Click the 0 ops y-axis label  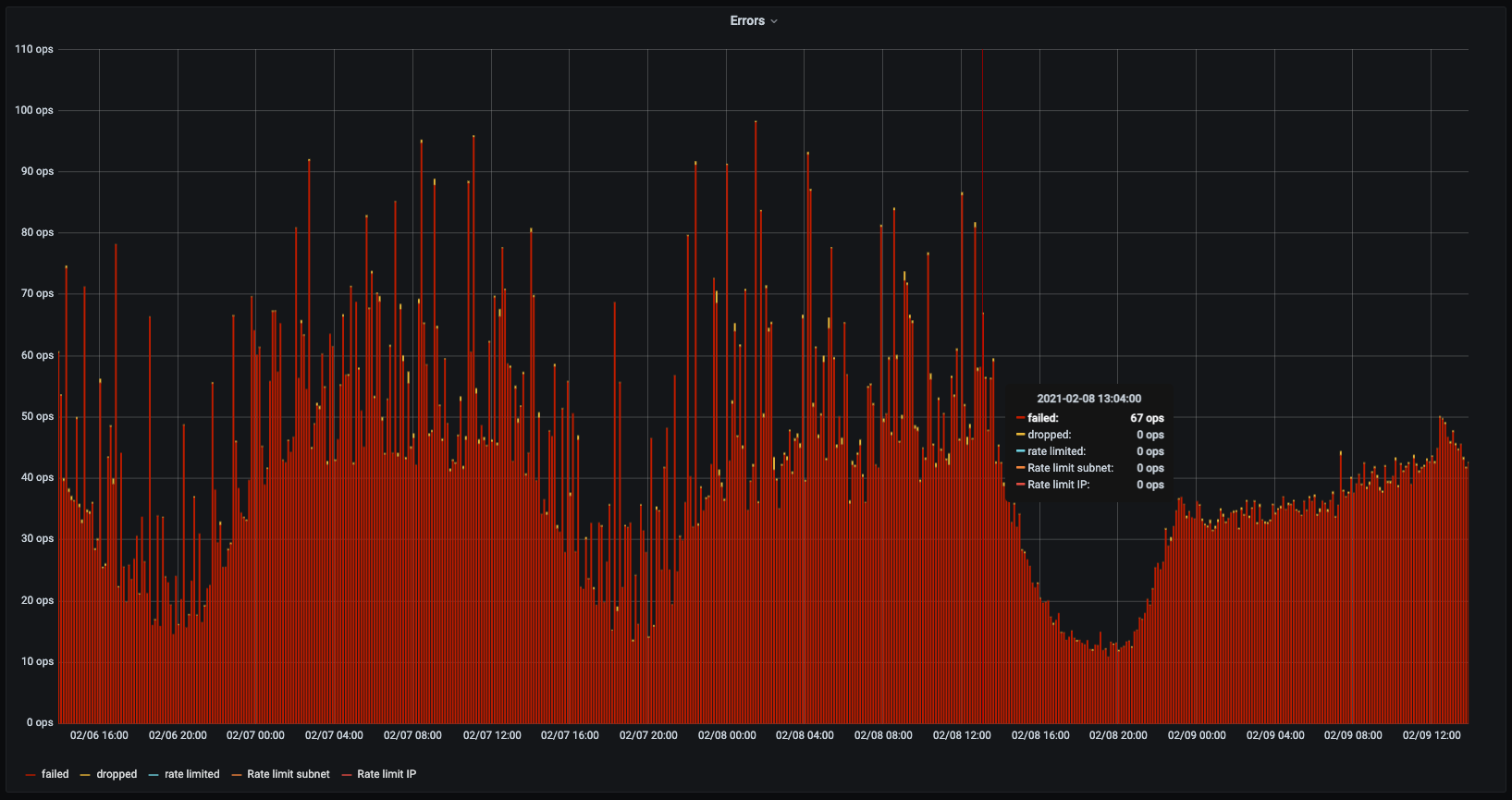[x=40, y=722]
